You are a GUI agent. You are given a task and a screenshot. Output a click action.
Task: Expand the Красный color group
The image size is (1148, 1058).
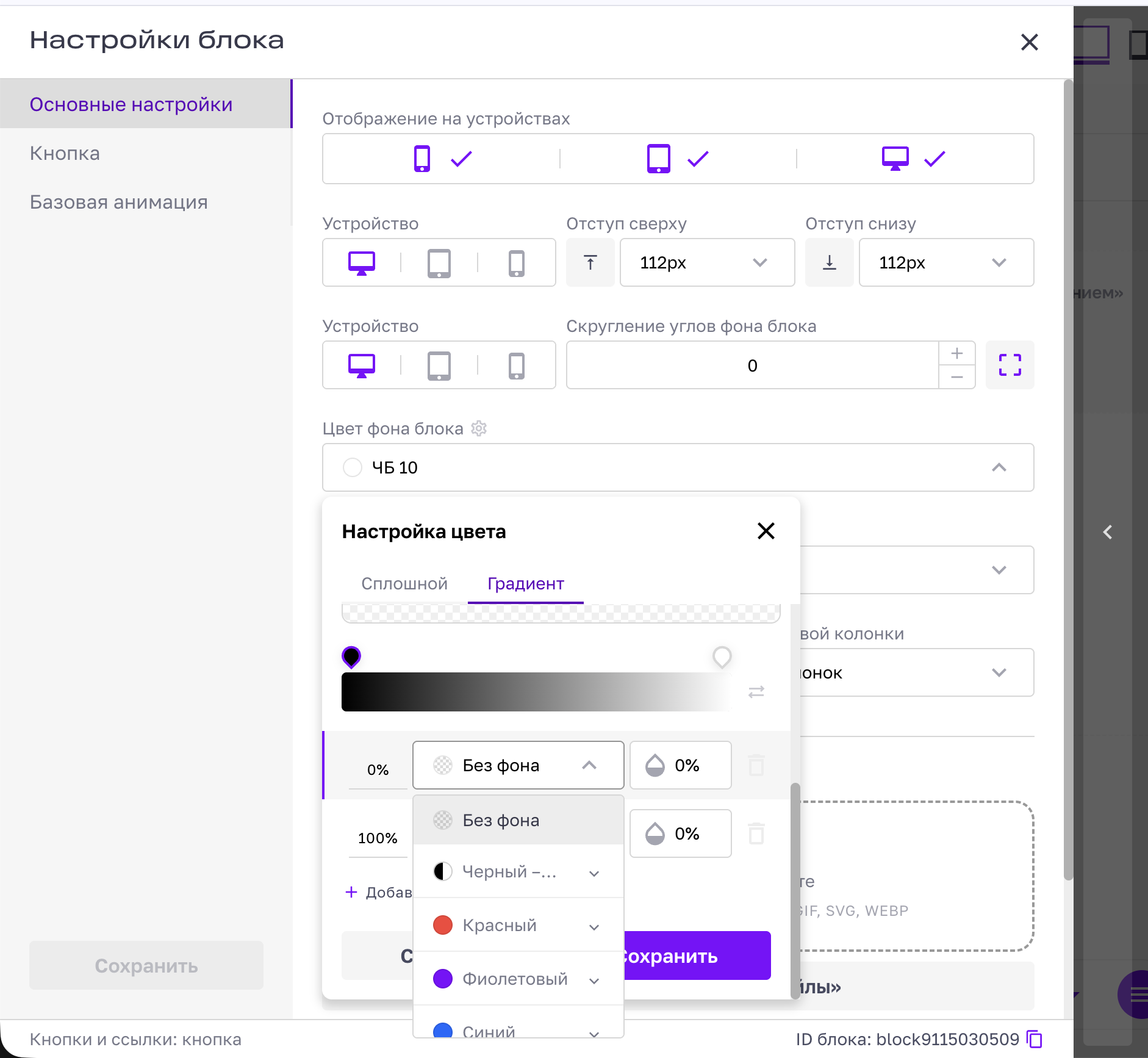[x=594, y=927]
